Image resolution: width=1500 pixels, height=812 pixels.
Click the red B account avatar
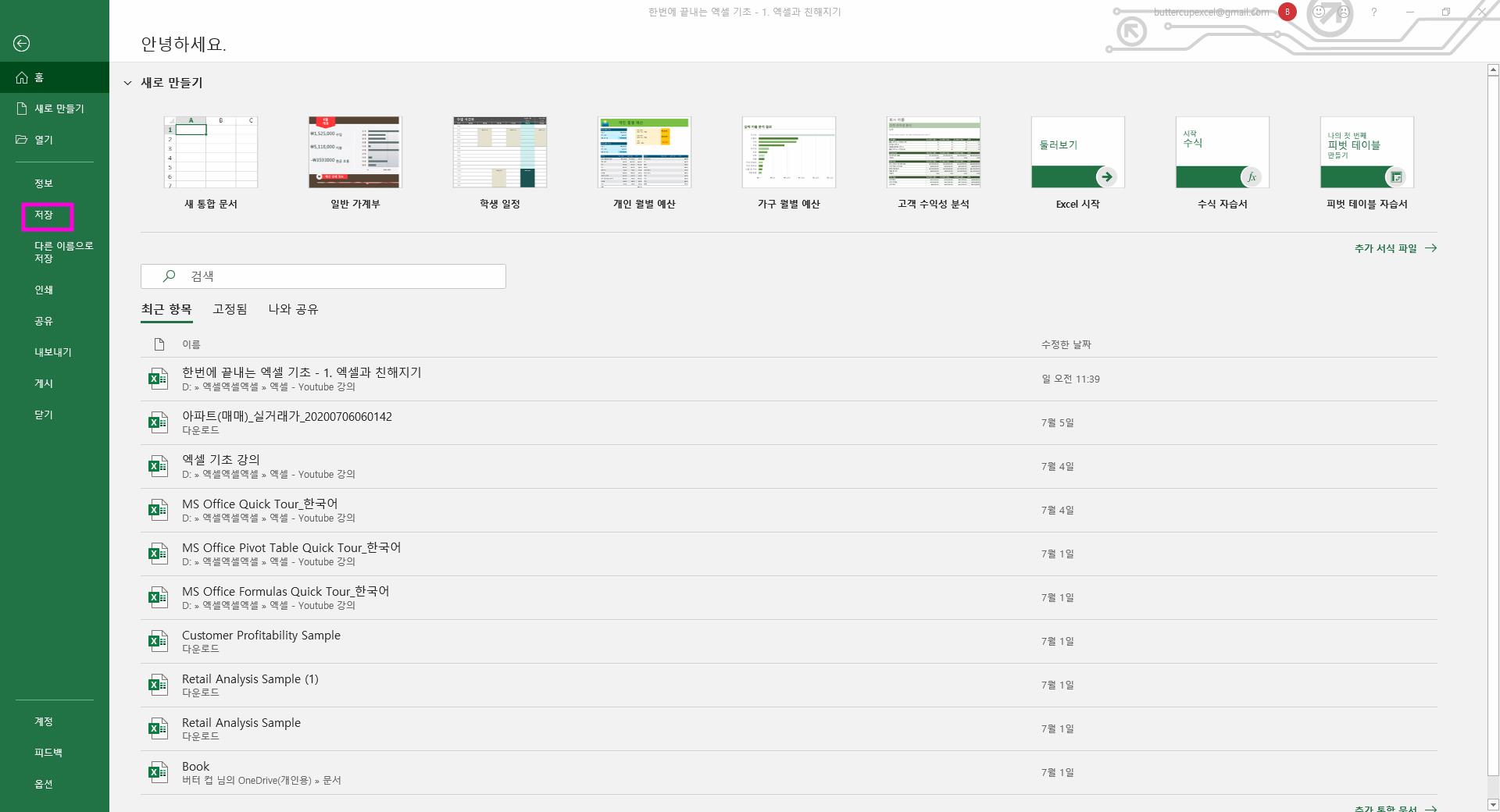pyautogui.click(x=1287, y=12)
